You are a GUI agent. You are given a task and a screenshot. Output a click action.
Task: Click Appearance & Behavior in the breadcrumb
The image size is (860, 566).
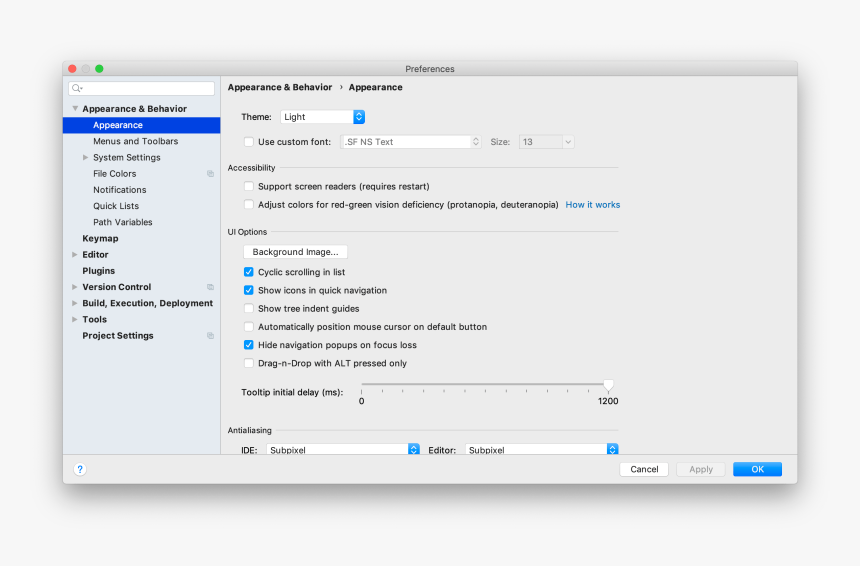[x=280, y=87]
